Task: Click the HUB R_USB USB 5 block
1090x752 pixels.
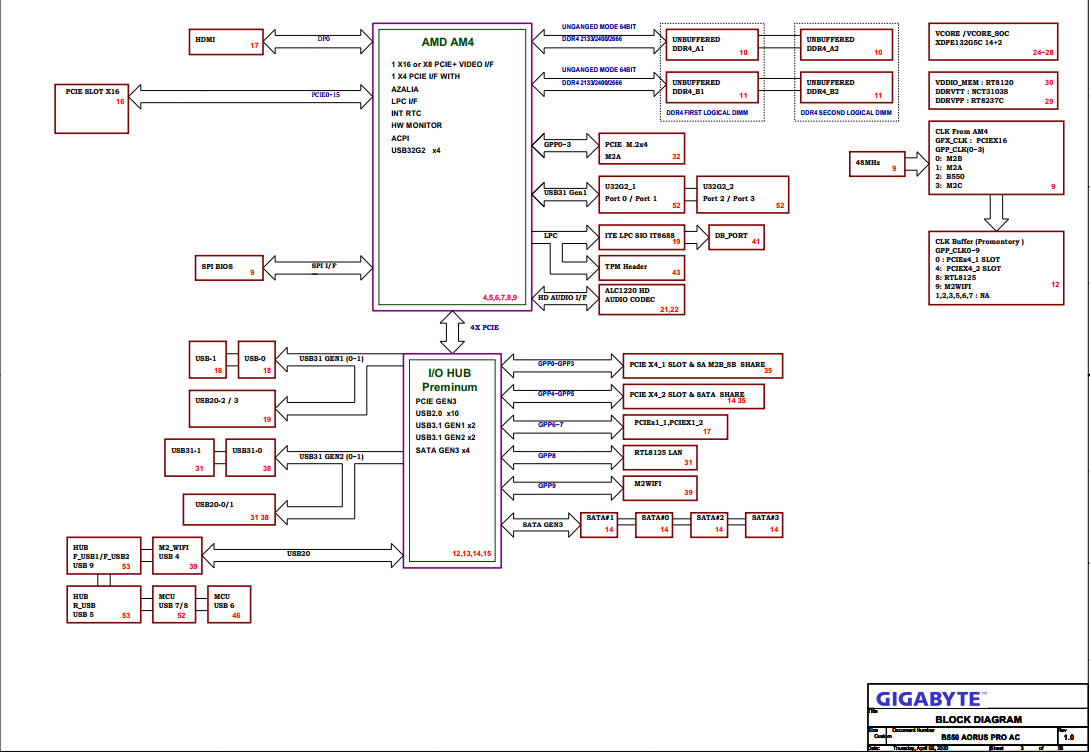Action: pyautogui.click(x=104, y=605)
